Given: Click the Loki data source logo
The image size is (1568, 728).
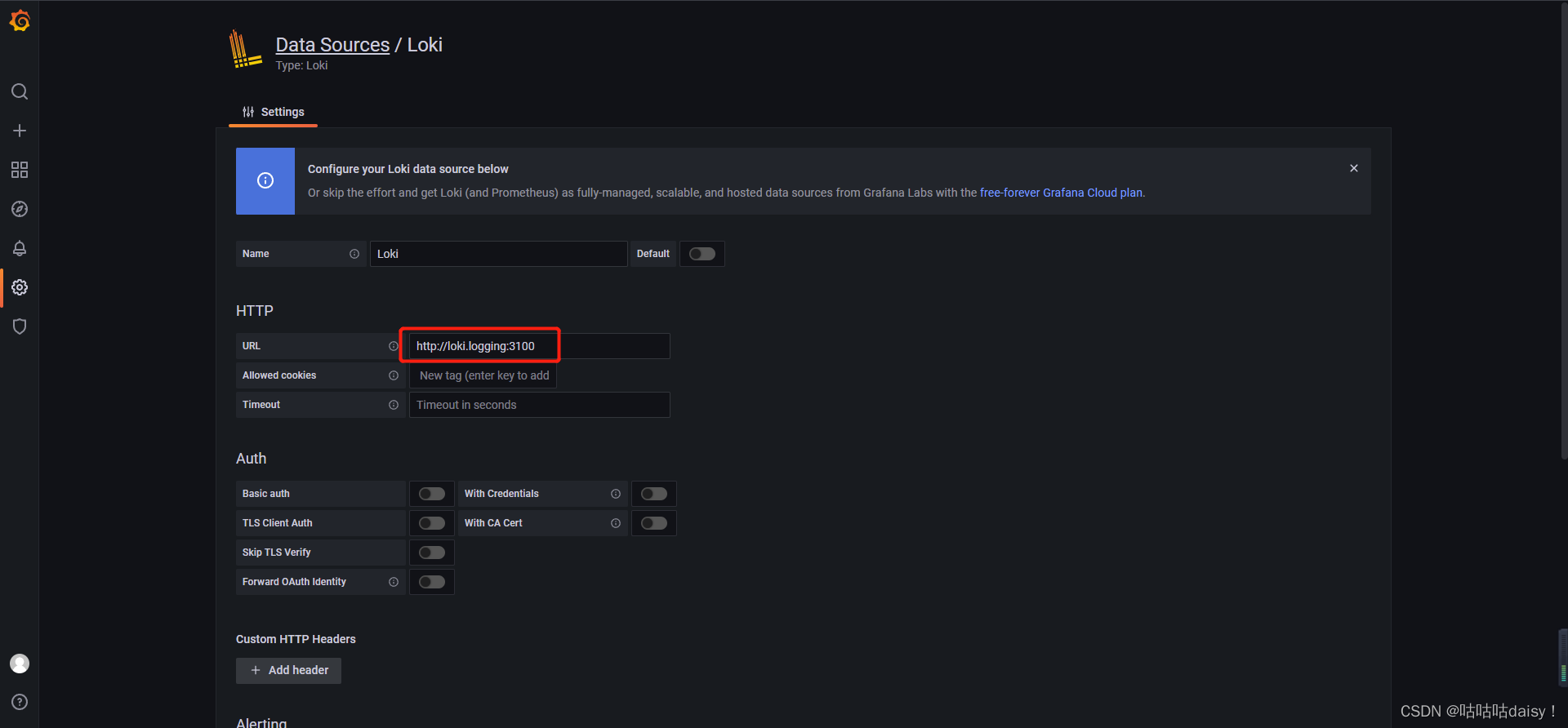Looking at the screenshot, I should click(x=245, y=49).
